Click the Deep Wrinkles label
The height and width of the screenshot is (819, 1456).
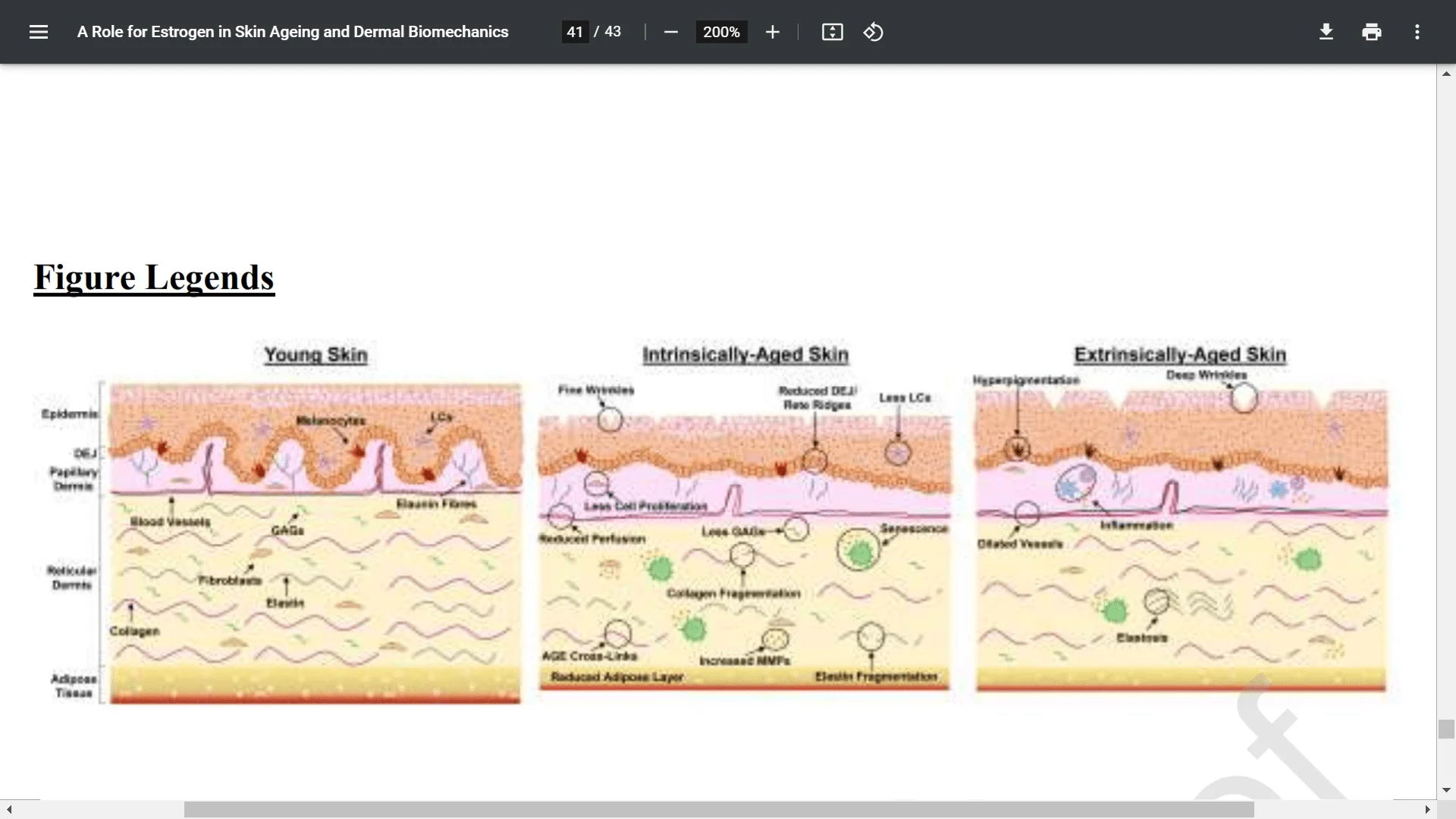click(1206, 375)
